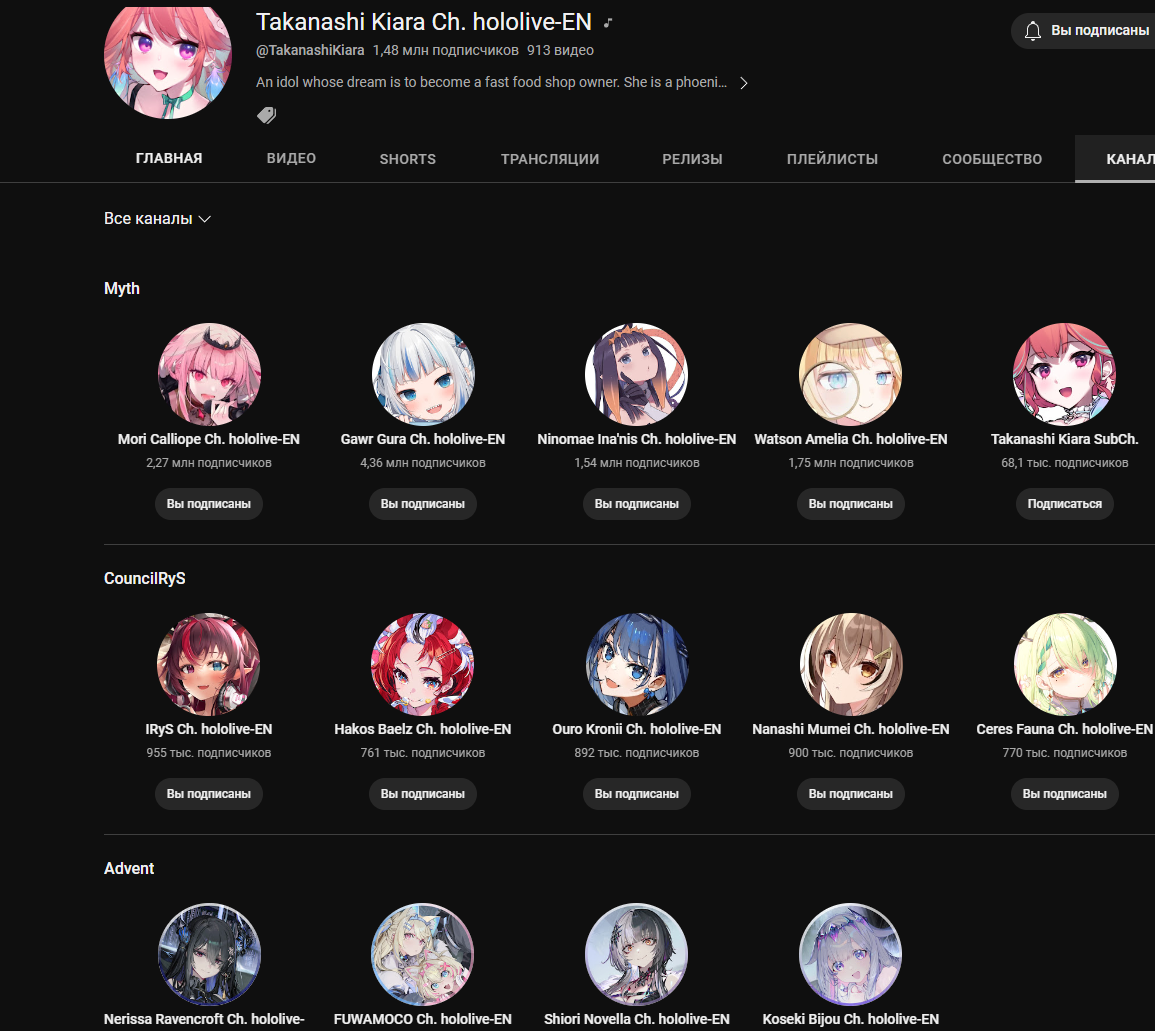Click the Hakos Baelz Ch. hololive-EN link
The image size is (1155, 1031).
point(423,729)
